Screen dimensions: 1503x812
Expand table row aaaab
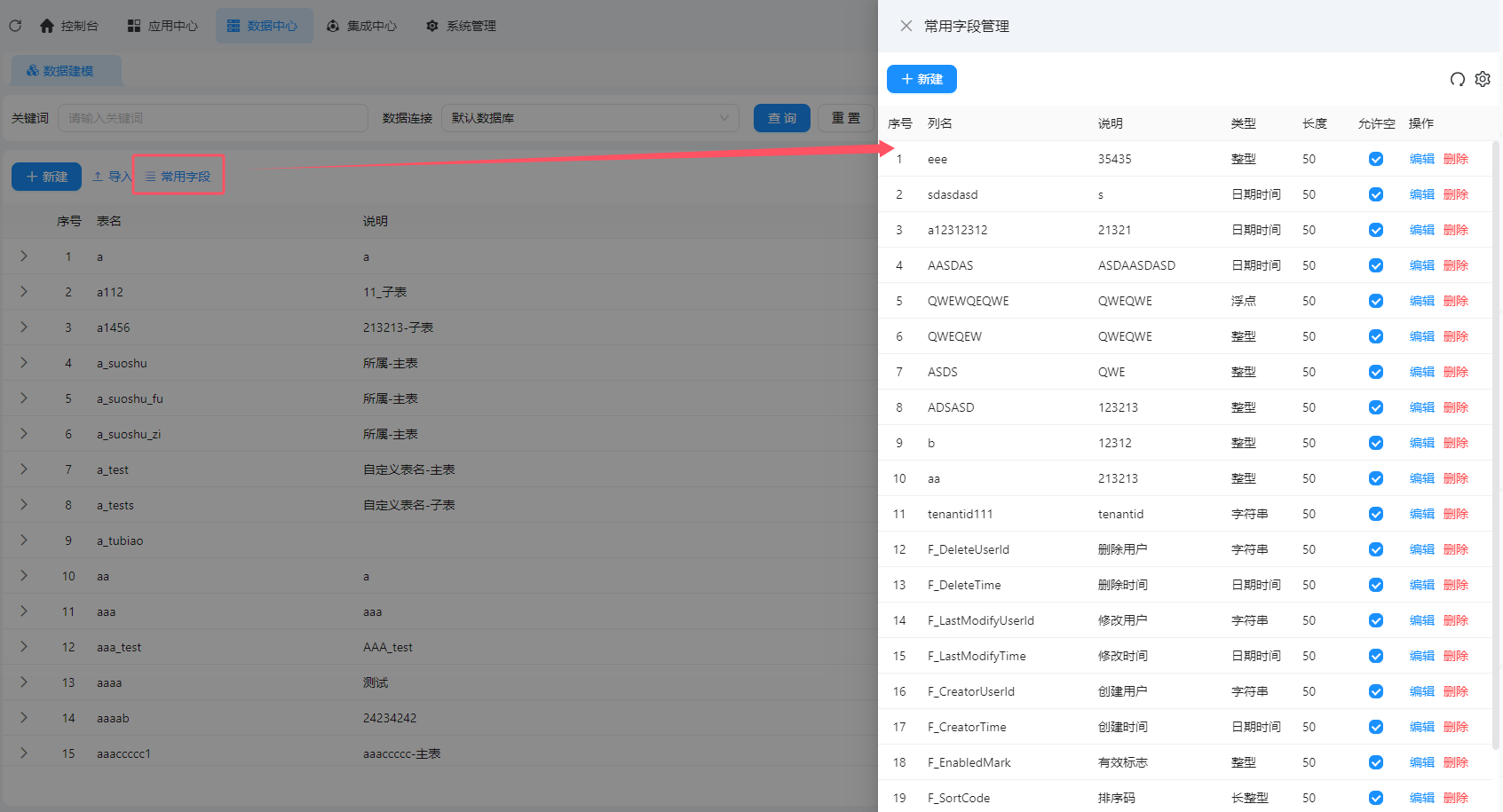[x=24, y=718]
